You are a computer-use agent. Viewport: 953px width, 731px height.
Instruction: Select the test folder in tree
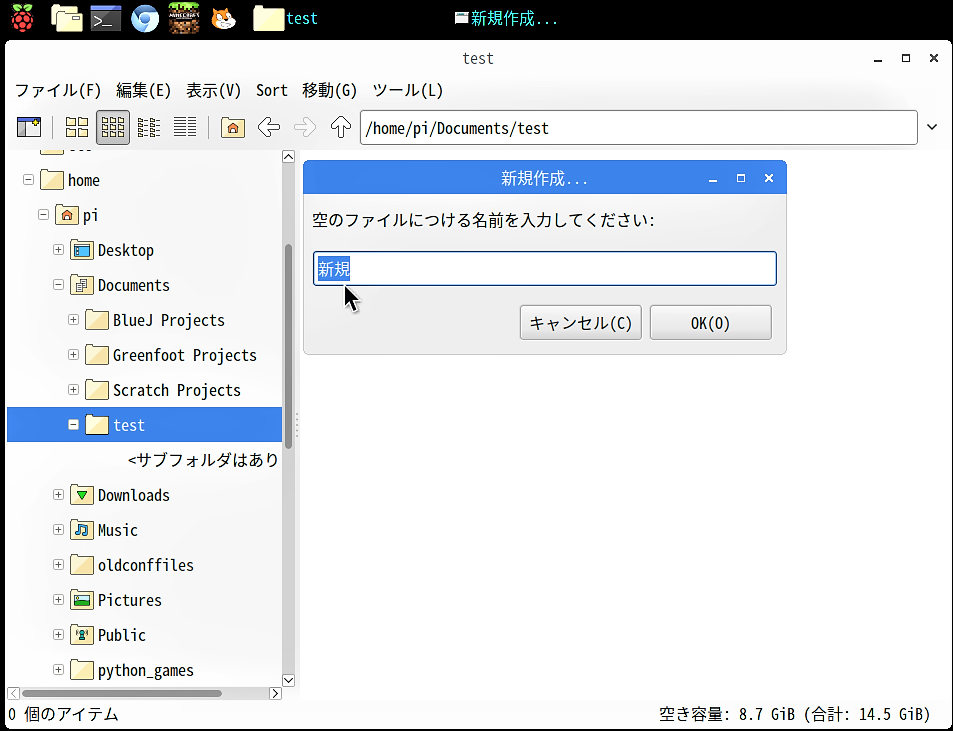pyautogui.click(x=145, y=425)
